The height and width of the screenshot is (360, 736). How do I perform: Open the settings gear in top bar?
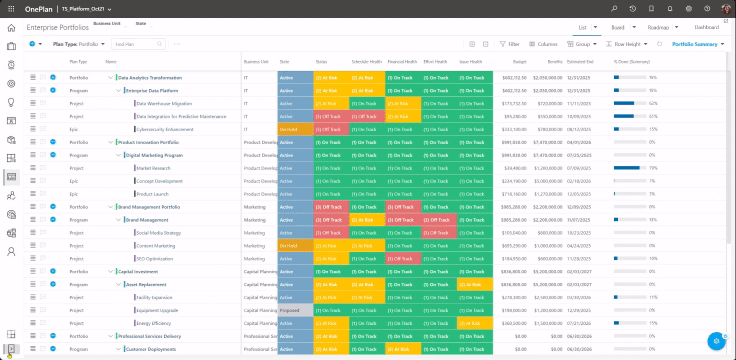tap(689, 9)
